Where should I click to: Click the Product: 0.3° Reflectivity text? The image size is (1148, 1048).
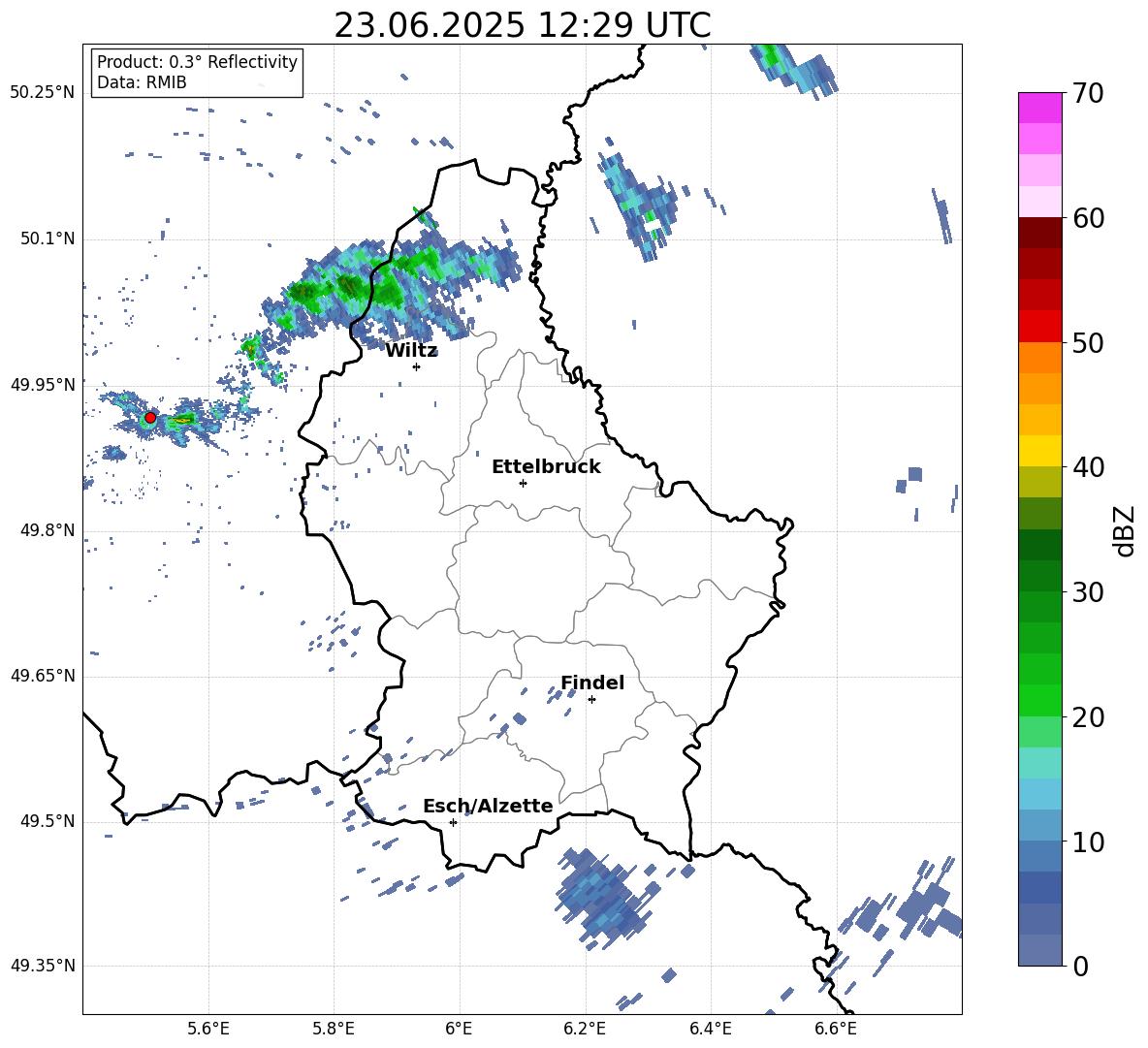tap(197, 62)
